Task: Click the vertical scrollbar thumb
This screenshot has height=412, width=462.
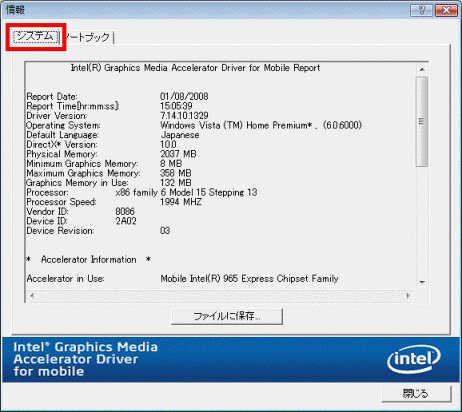Action: (x=422, y=122)
